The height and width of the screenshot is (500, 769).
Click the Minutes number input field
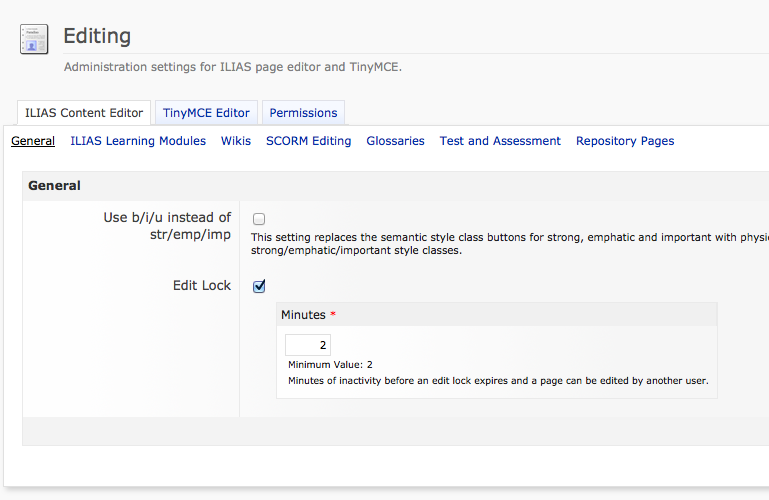(x=308, y=345)
